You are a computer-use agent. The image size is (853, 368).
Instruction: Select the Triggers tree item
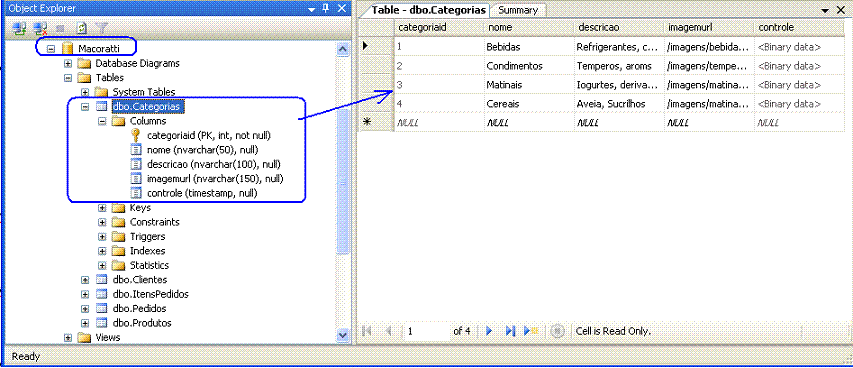(147, 236)
